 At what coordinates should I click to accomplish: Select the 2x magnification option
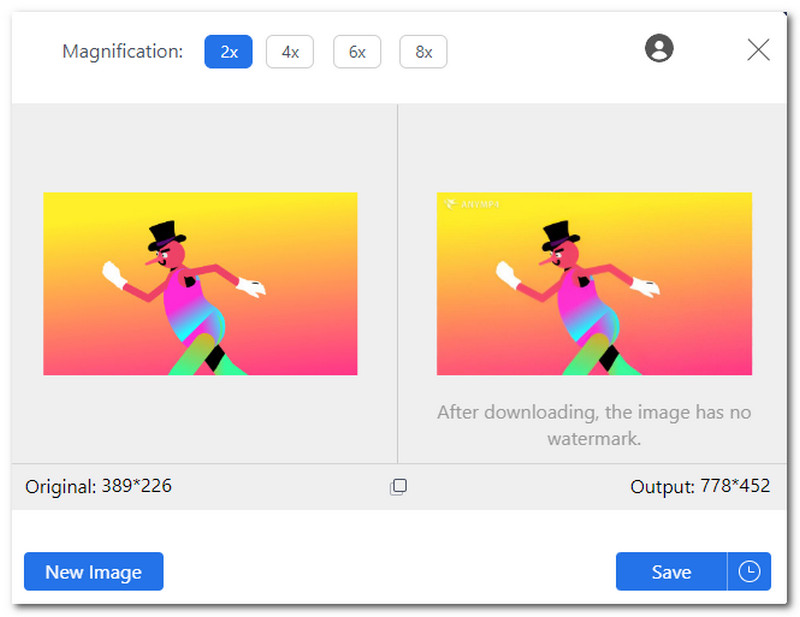click(x=228, y=52)
